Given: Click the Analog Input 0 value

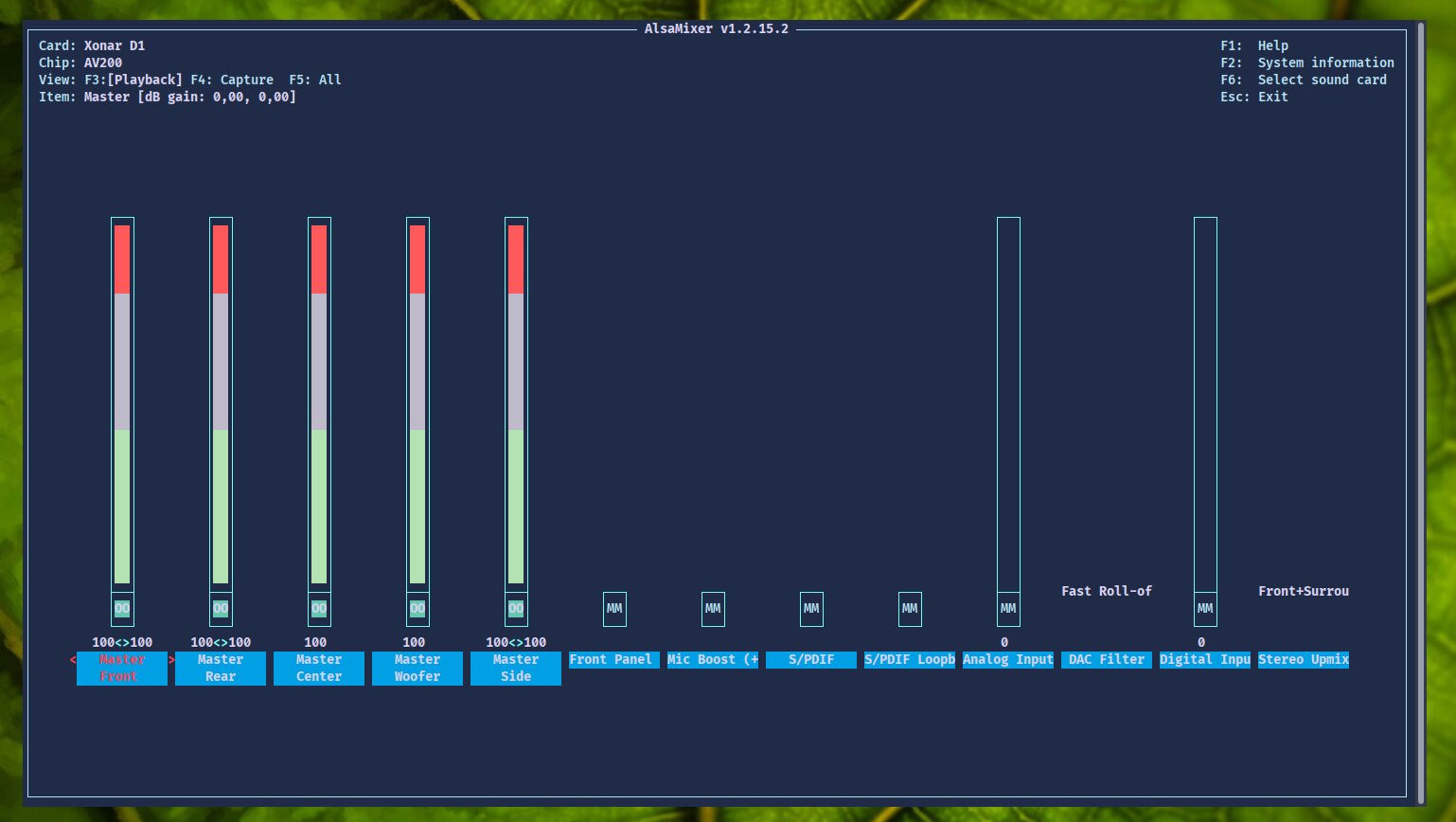Looking at the screenshot, I should [x=1004, y=642].
